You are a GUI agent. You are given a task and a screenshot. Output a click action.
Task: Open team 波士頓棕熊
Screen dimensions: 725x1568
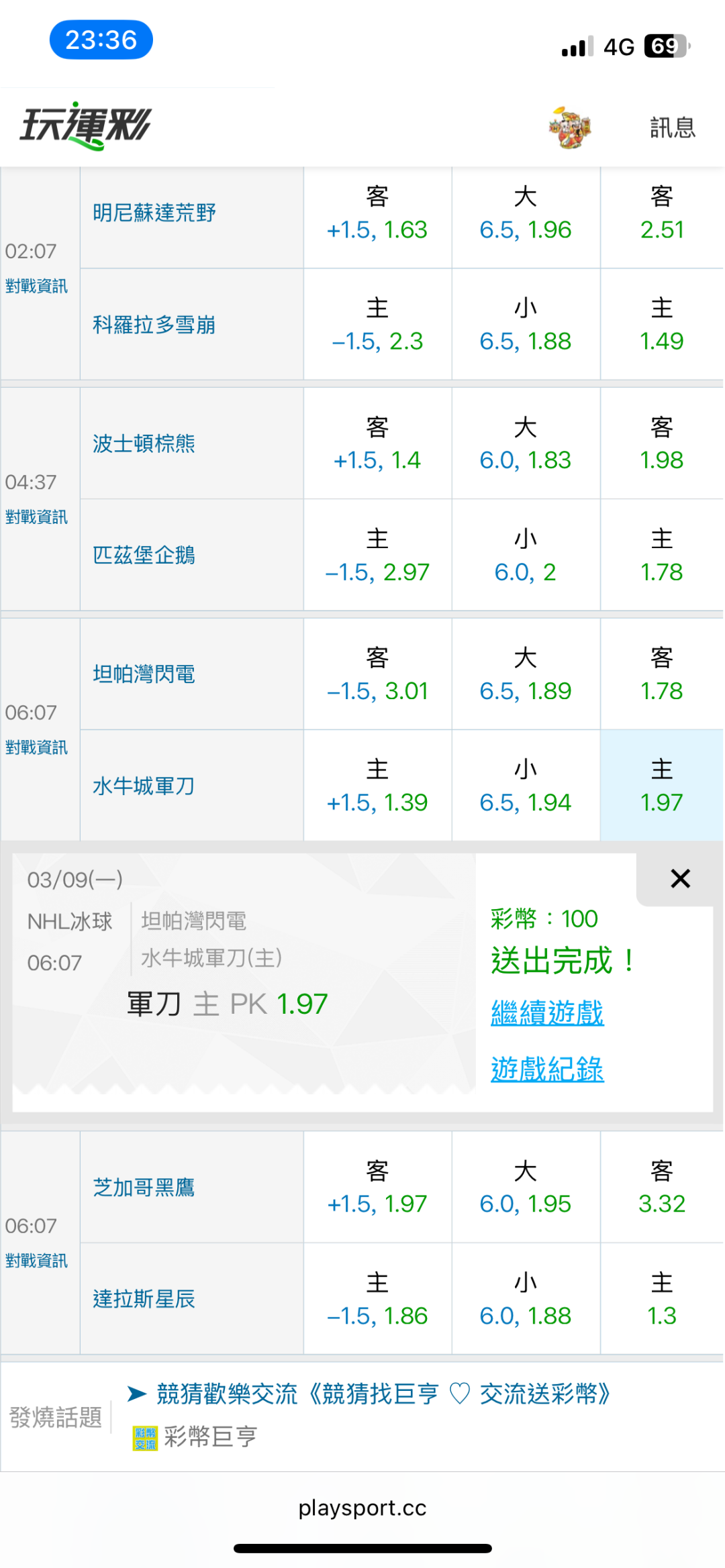click(x=144, y=443)
